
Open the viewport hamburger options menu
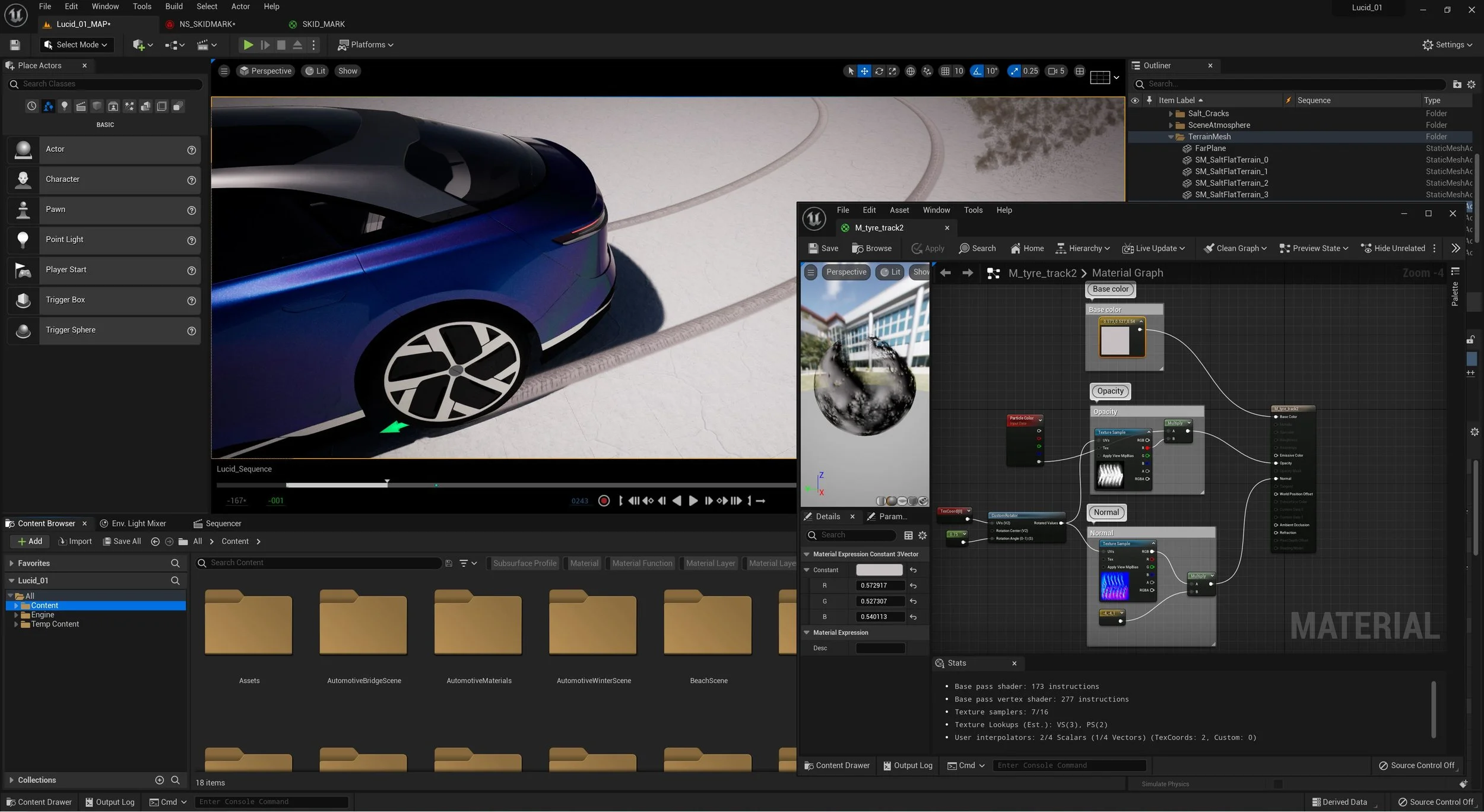224,71
